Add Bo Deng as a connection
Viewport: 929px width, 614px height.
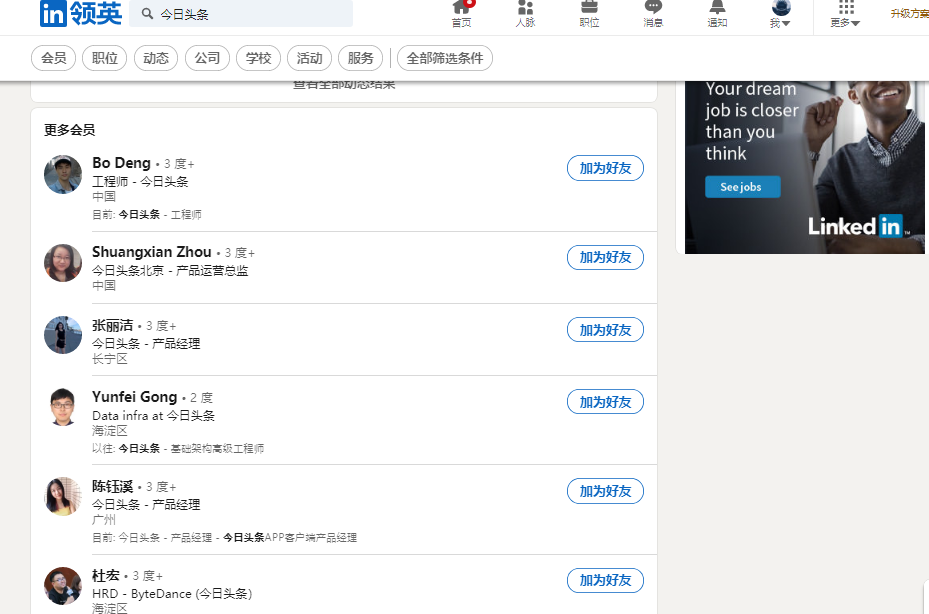(606, 168)
